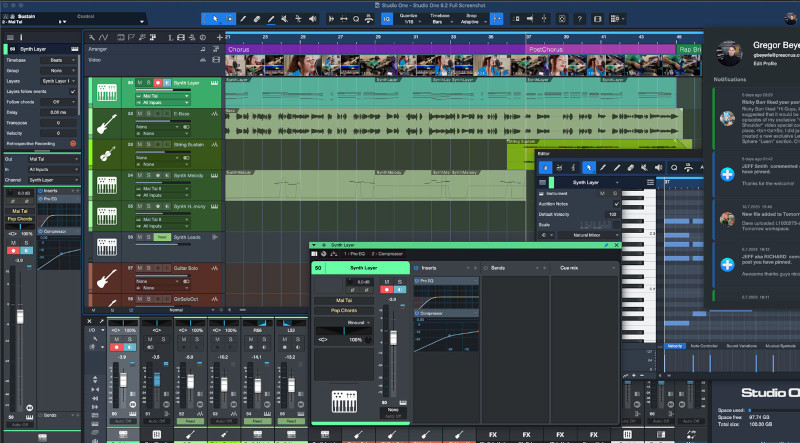This screenshot has height=443, width=800.
Task: Open the Natural Minor scale dropdown
Action: (x=589, y=235)
